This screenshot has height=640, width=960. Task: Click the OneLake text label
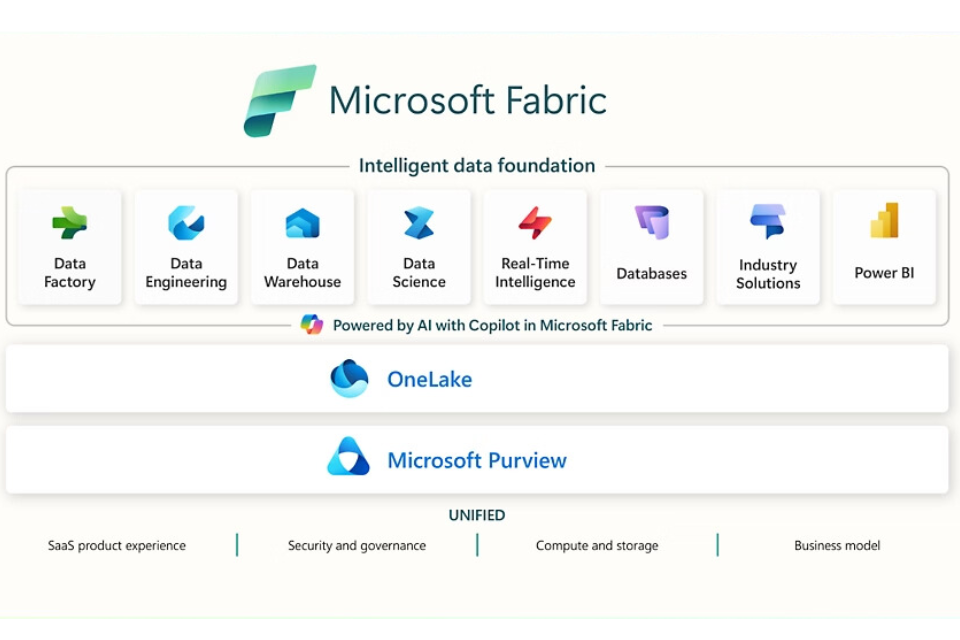click(429, 380)
